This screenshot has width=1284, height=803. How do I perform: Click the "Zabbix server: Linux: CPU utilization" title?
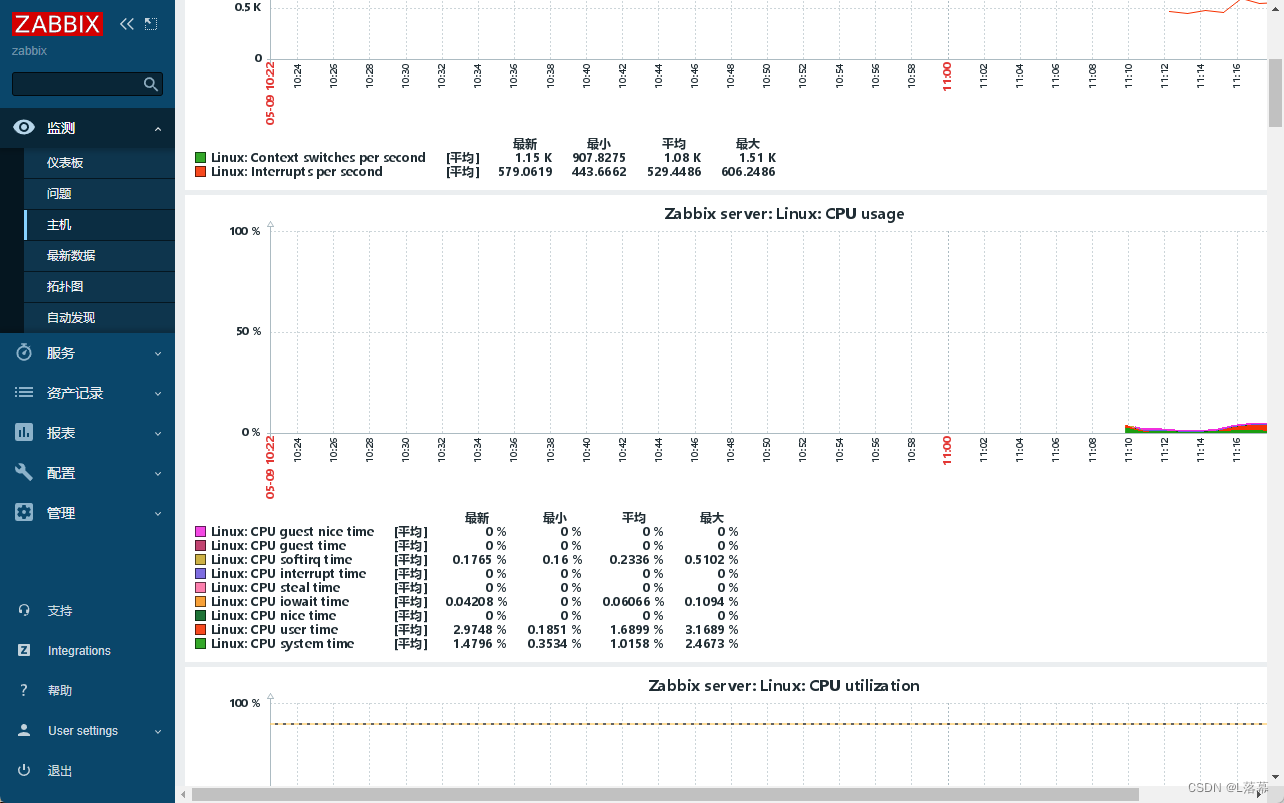(784, 685)
